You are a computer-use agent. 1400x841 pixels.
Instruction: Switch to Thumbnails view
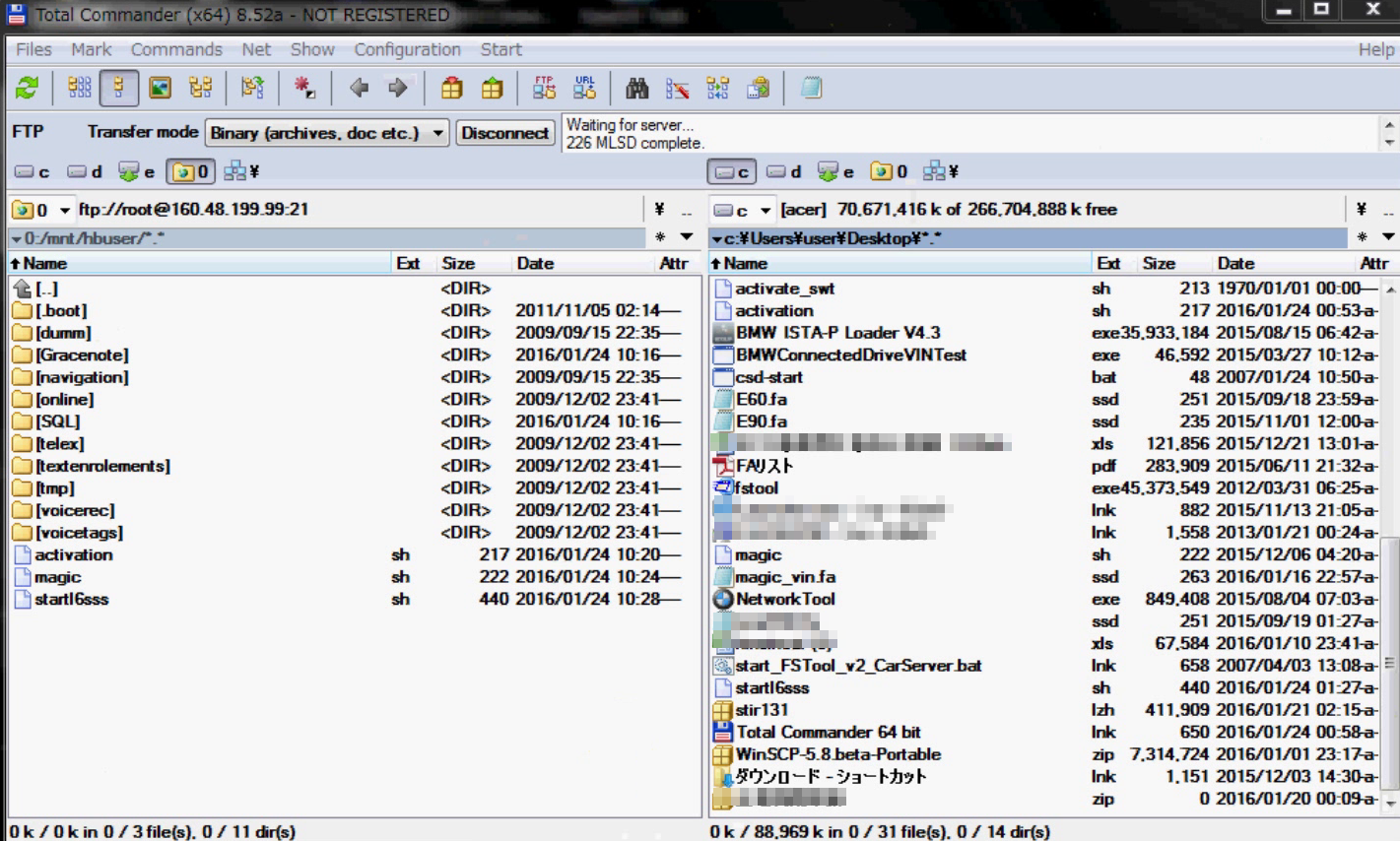[x=161, y=89]
